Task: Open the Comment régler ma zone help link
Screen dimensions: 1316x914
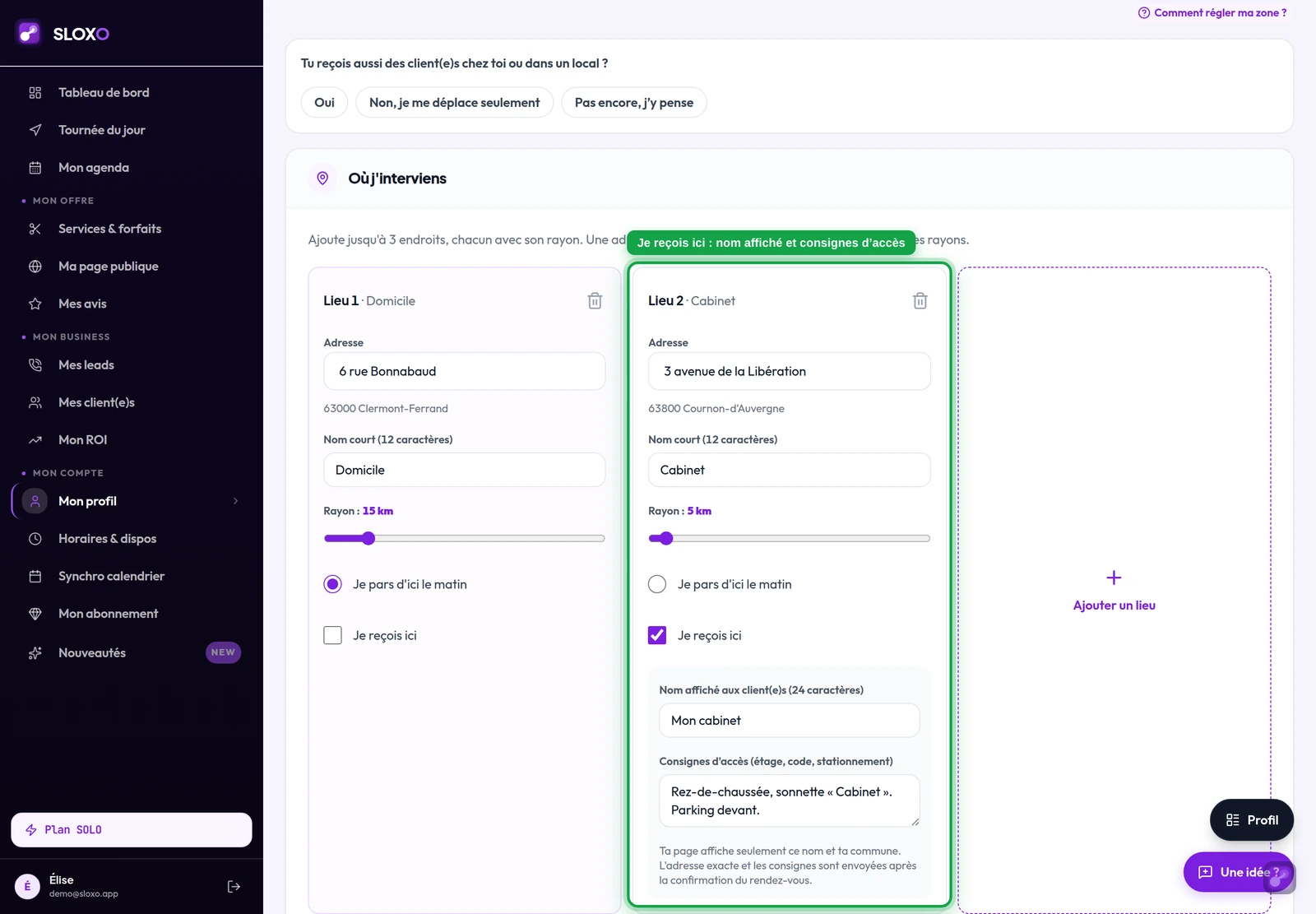Action: tap(1212, 12)
